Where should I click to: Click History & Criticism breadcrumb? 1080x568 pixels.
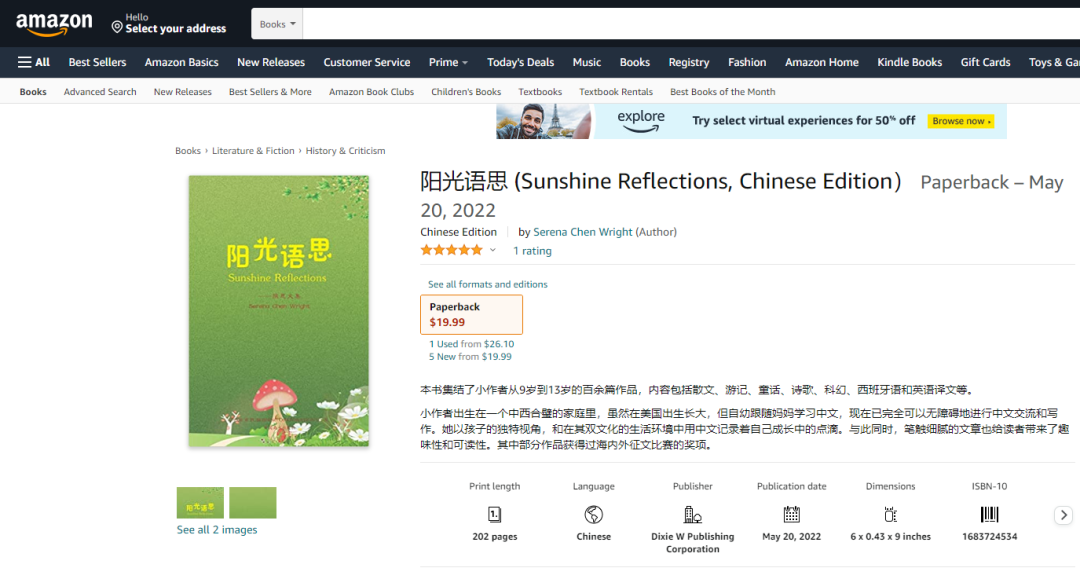tap(345, 151)
